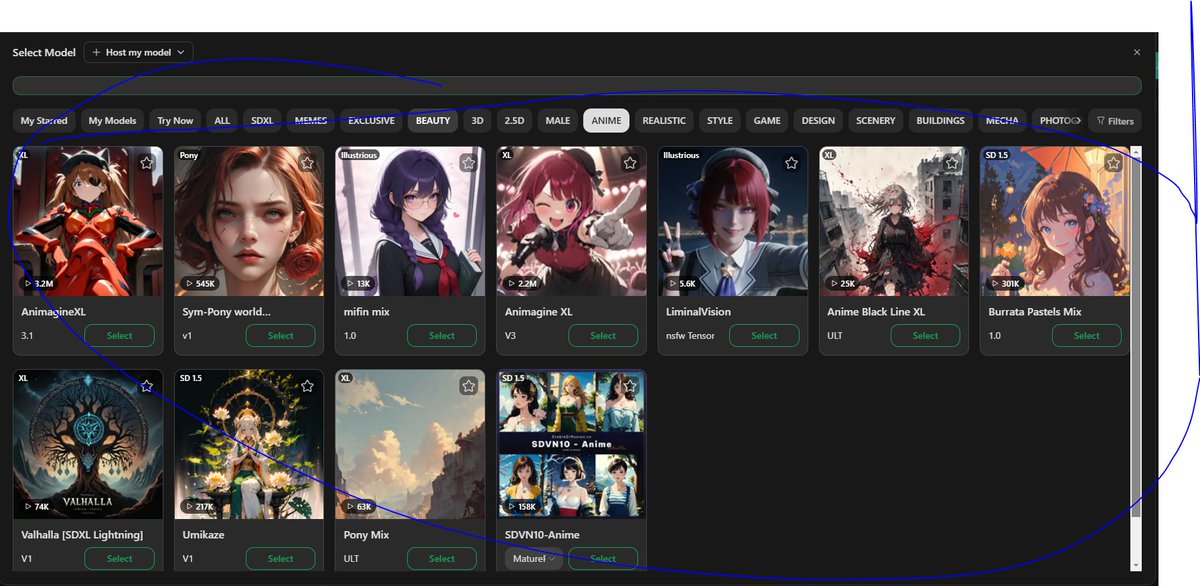Click the "Umikaze" model name

point(204,535)
